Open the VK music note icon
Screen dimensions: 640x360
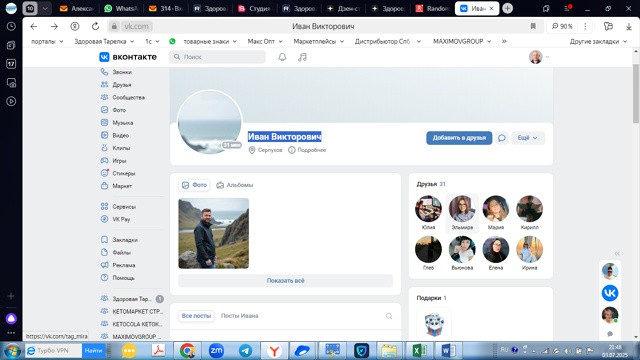(302, 57)
